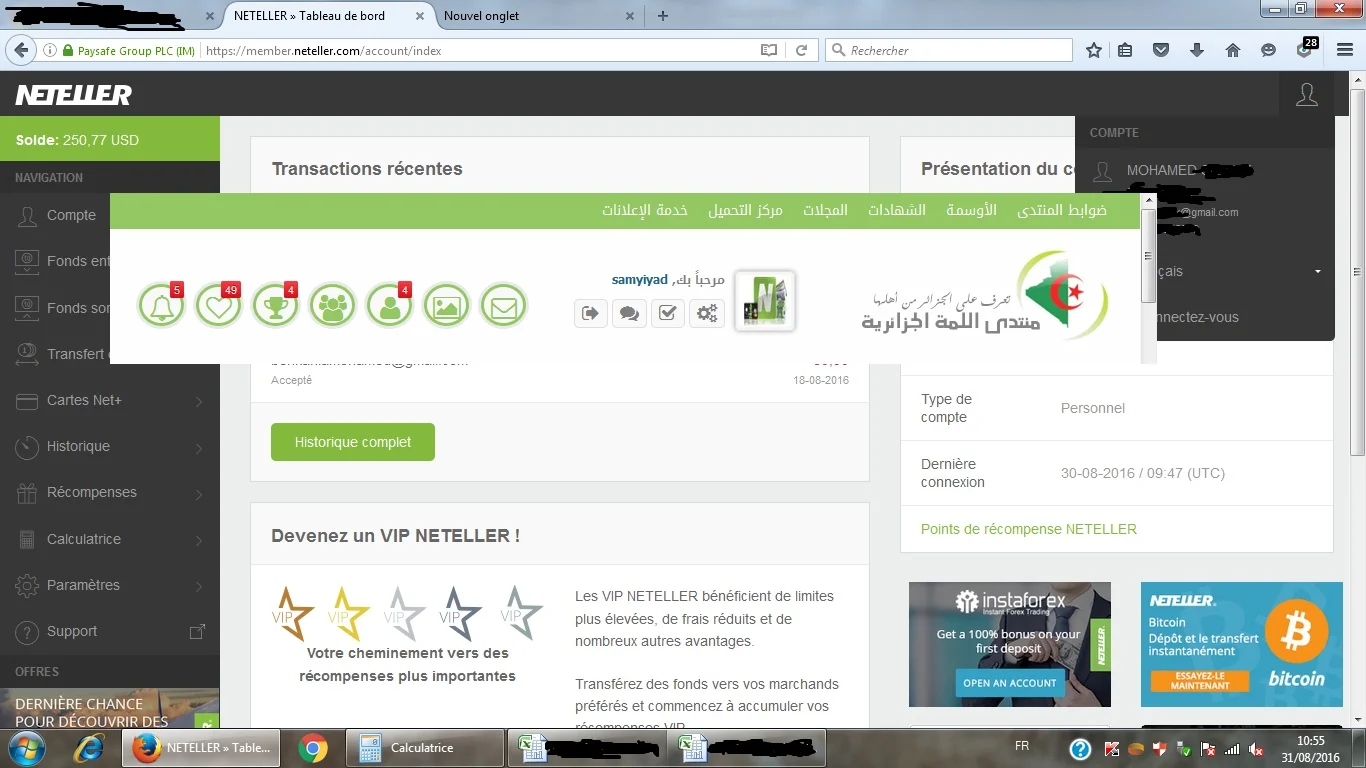1366x768 pixels.
Task: Click the notification bell icon in forum overlay
Action: coord(161,307)
